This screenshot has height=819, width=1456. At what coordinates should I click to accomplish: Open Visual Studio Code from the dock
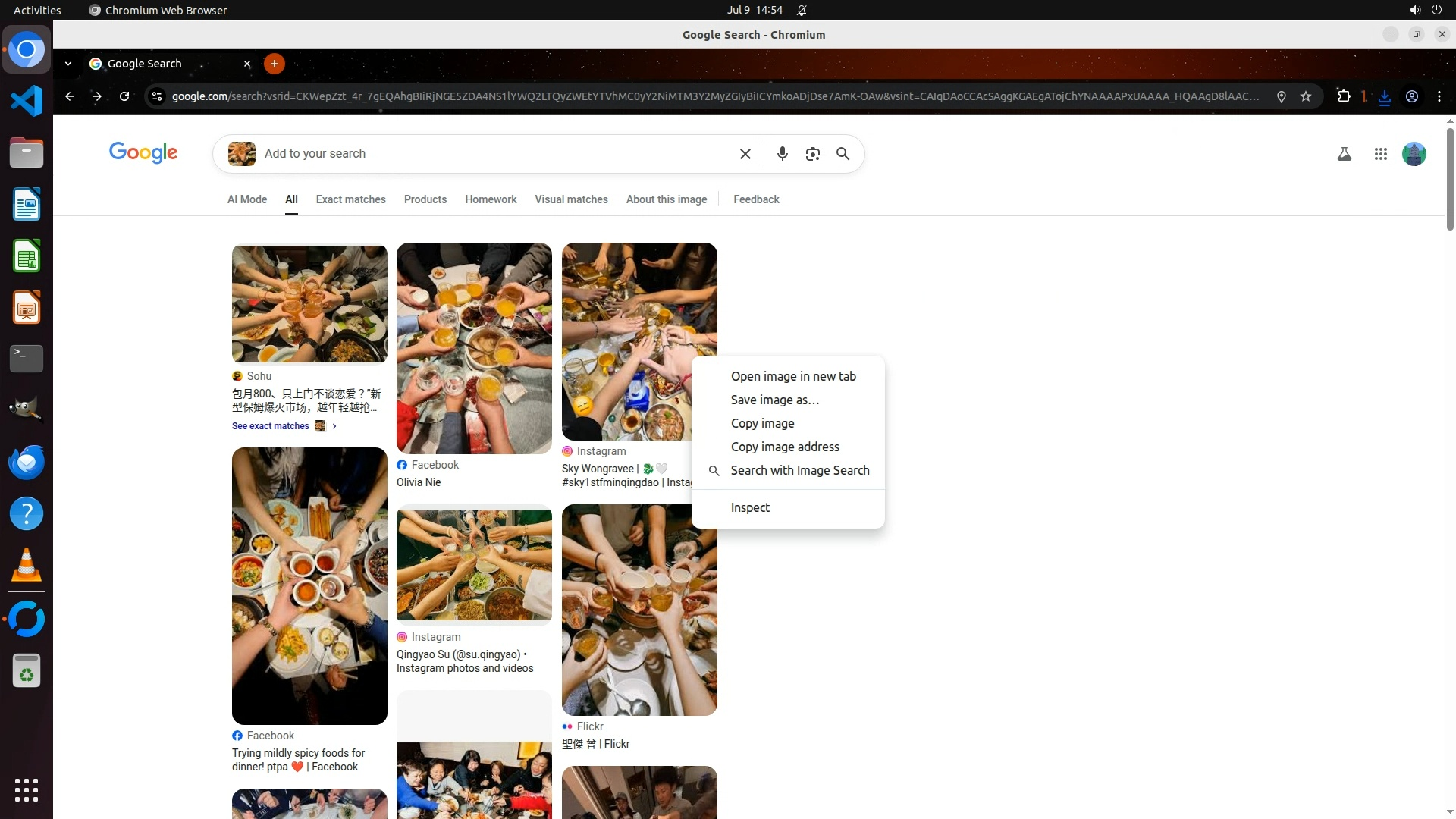[27, 101]
